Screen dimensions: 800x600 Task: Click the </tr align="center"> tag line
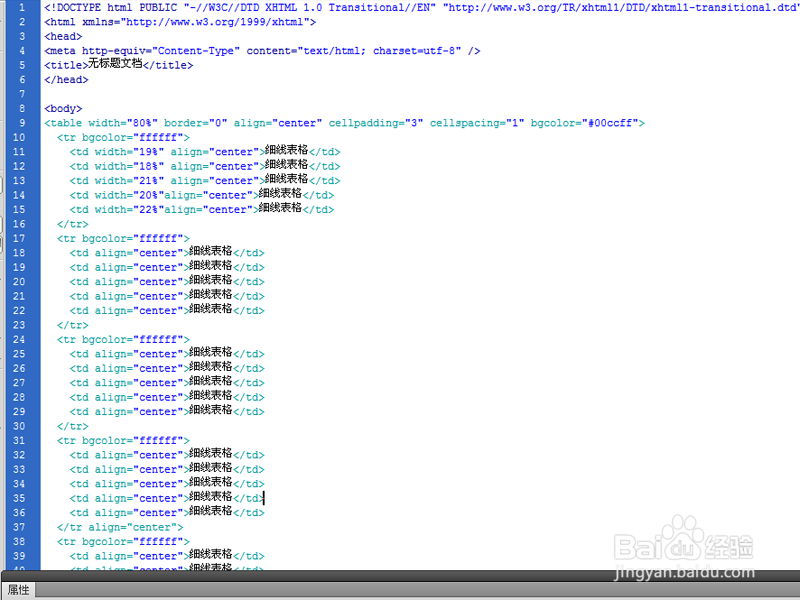coord(120,527)
